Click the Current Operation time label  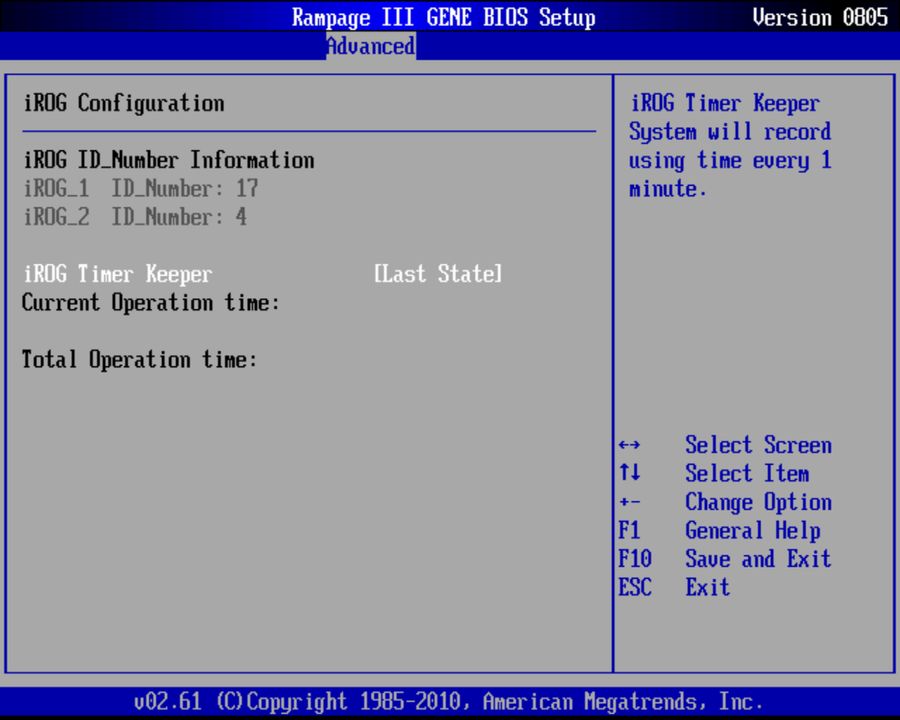[x=150, y=303]
